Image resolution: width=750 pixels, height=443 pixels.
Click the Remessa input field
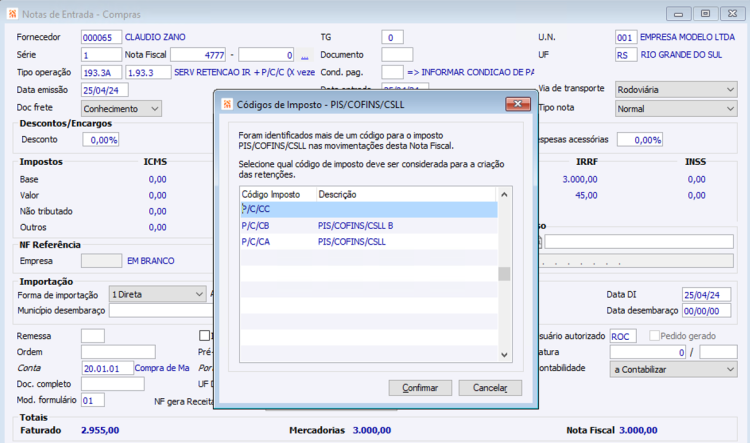click(x=93, y=336)
